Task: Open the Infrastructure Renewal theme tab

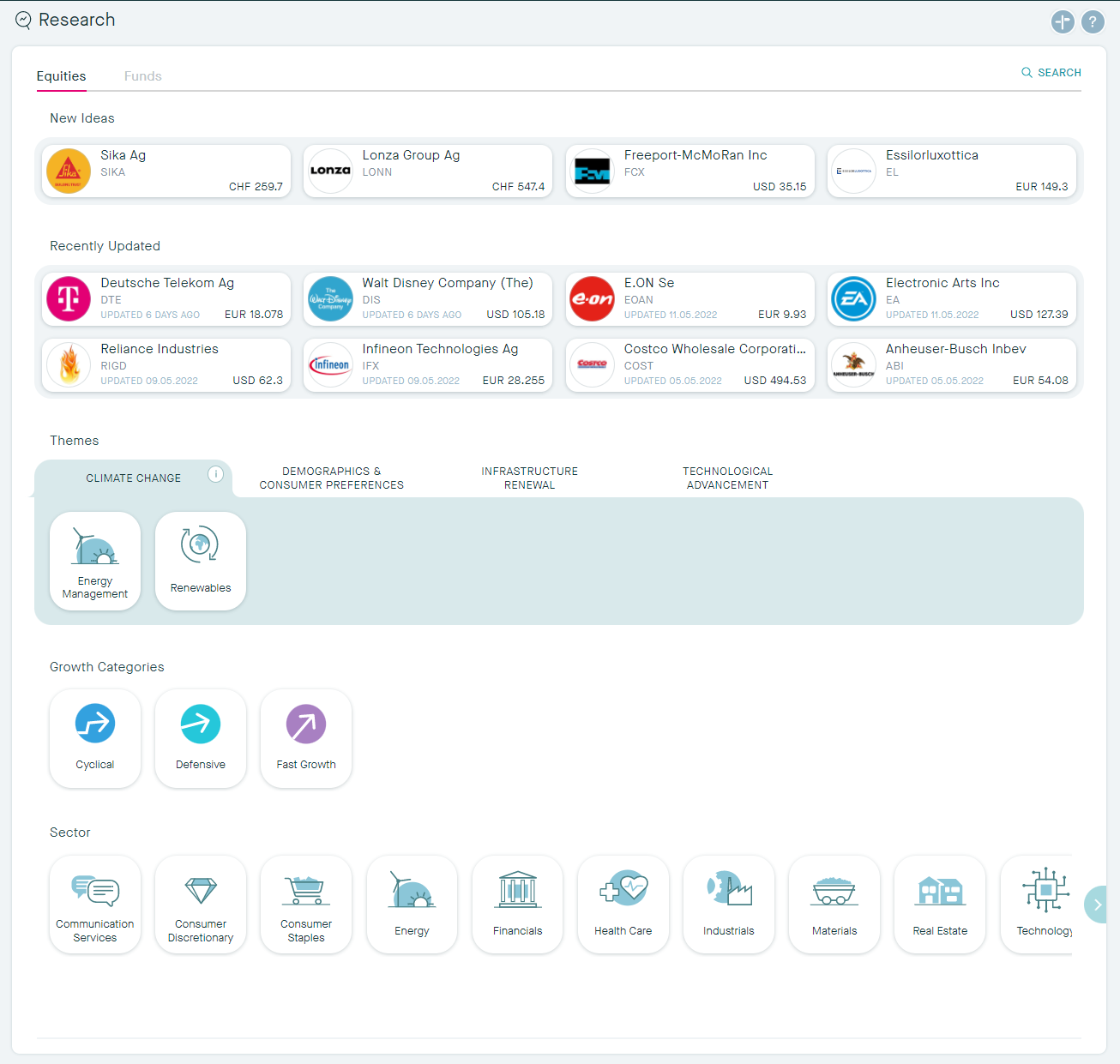Action: (529, 478)
